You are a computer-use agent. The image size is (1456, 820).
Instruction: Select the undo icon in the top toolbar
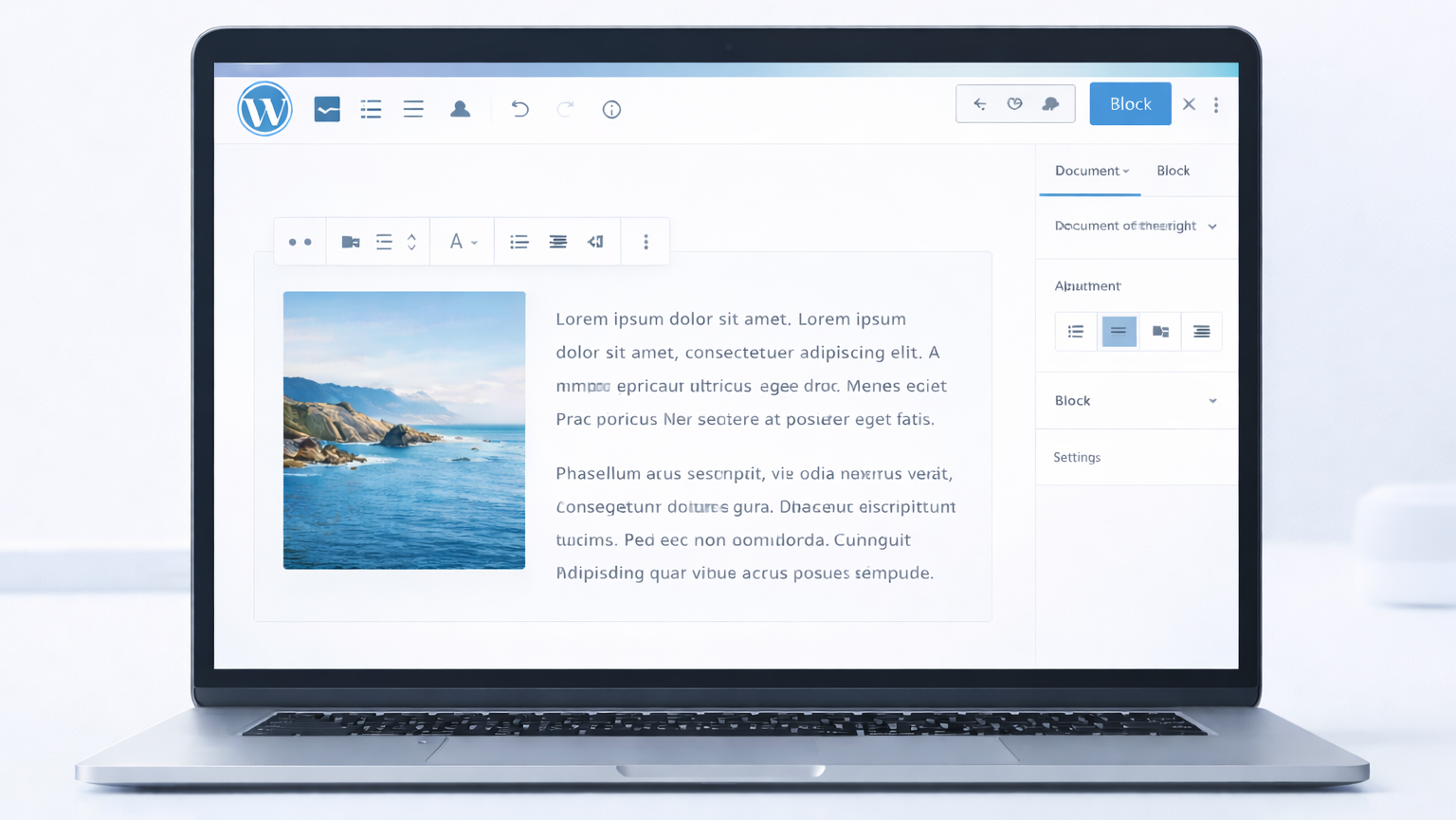519,109
